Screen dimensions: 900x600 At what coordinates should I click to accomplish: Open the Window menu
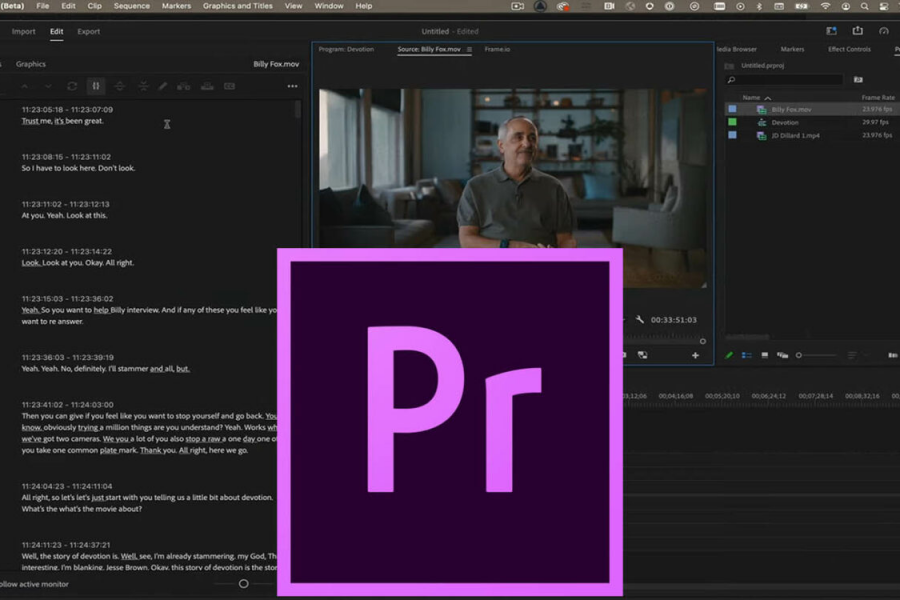coord(328,6)
